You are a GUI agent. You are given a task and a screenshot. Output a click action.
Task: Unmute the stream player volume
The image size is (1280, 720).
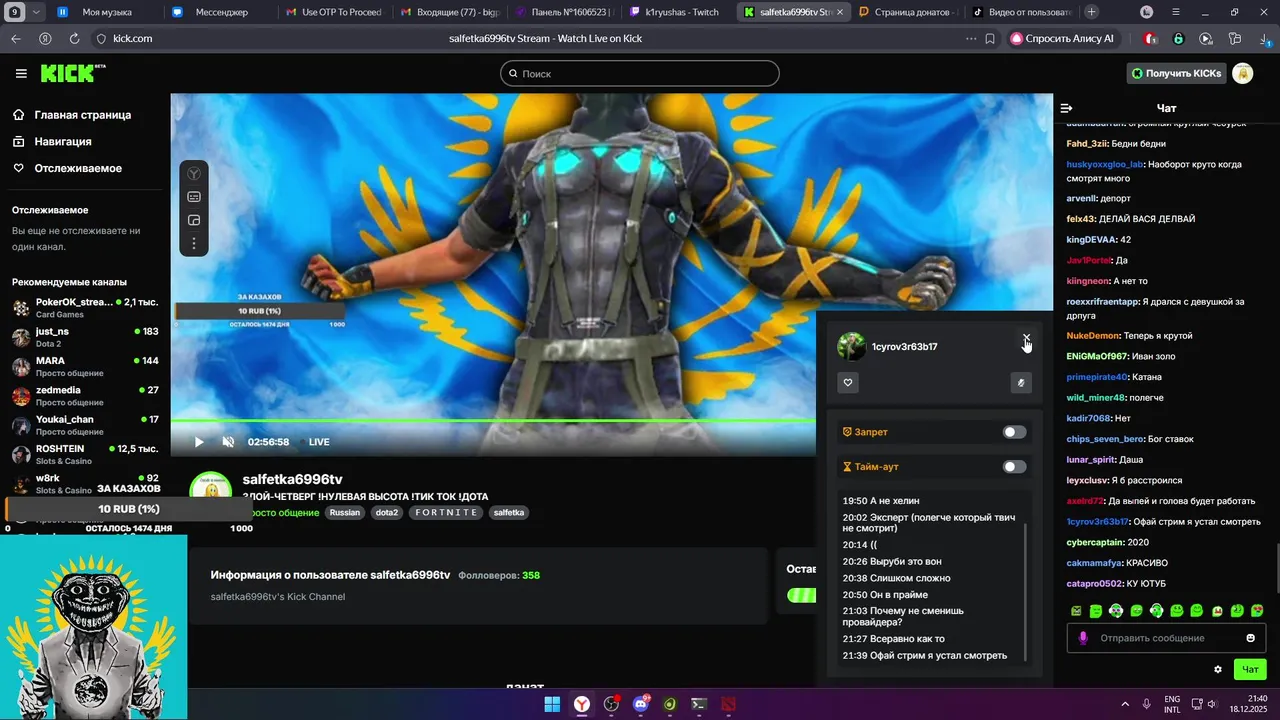pos(228,442)
